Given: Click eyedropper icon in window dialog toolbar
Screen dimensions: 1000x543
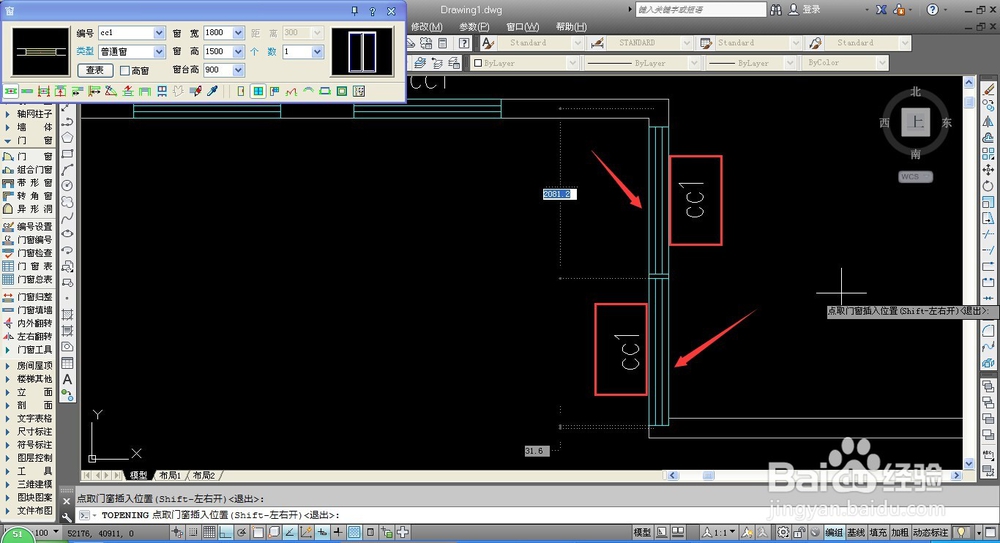Looking at the screenshot, I should (x=212, y=91).
